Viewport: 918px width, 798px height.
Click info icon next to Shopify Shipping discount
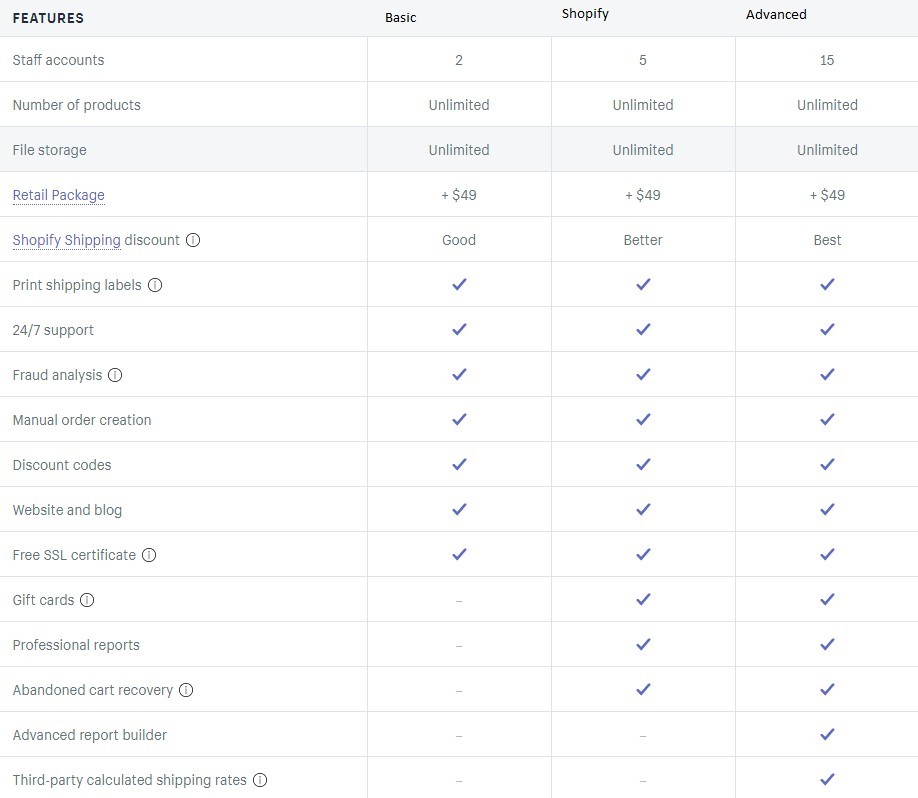[x=193, y=240]
